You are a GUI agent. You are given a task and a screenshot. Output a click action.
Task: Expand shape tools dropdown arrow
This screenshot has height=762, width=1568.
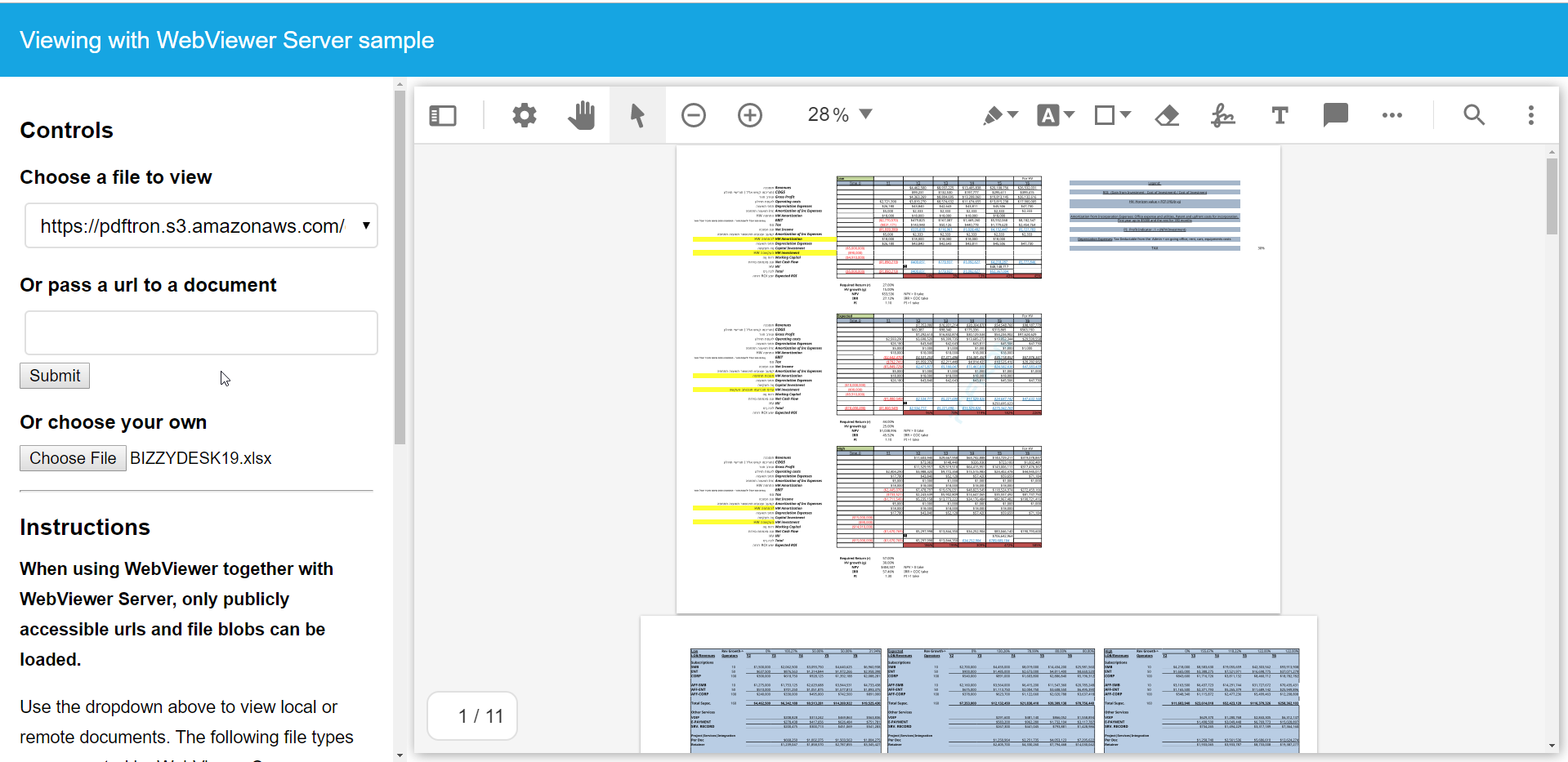(1125, 114)
